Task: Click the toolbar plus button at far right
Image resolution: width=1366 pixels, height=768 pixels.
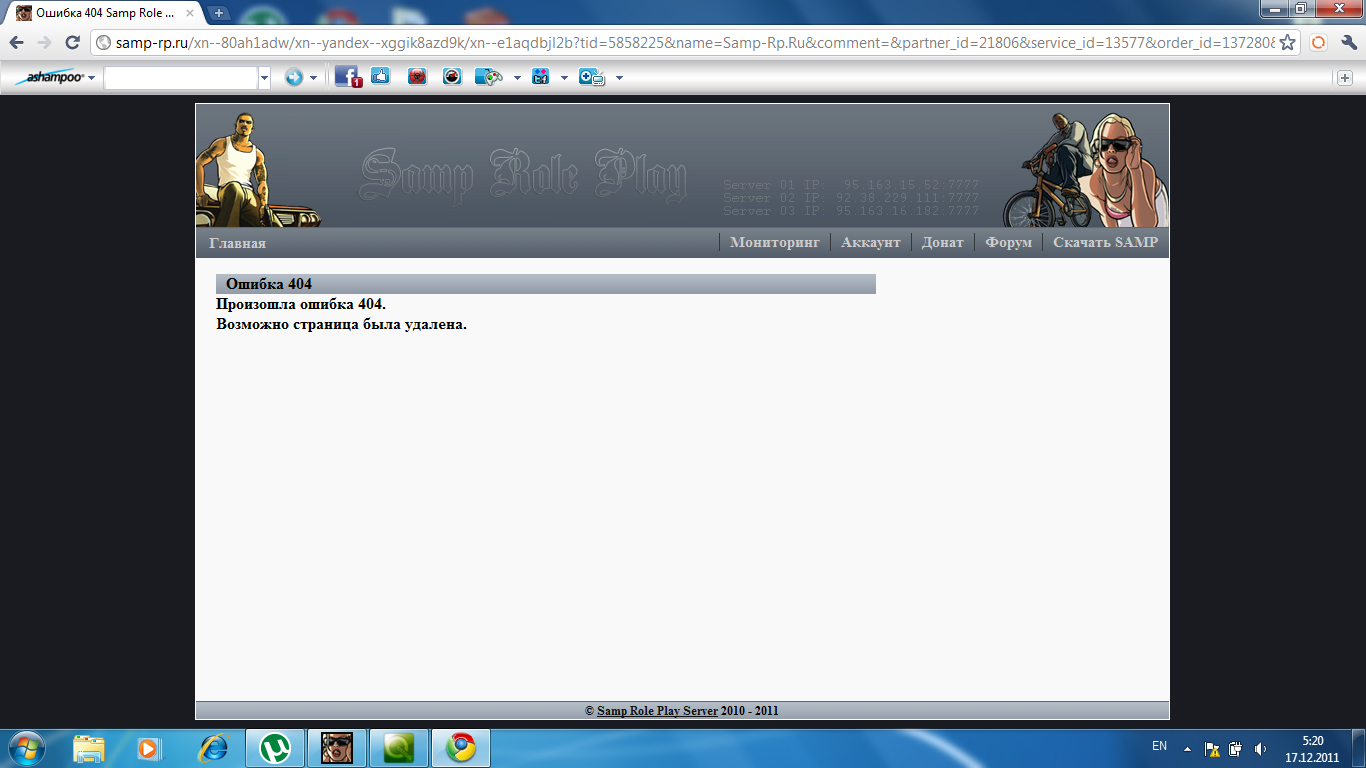Action: click(x=1345, y=77)
